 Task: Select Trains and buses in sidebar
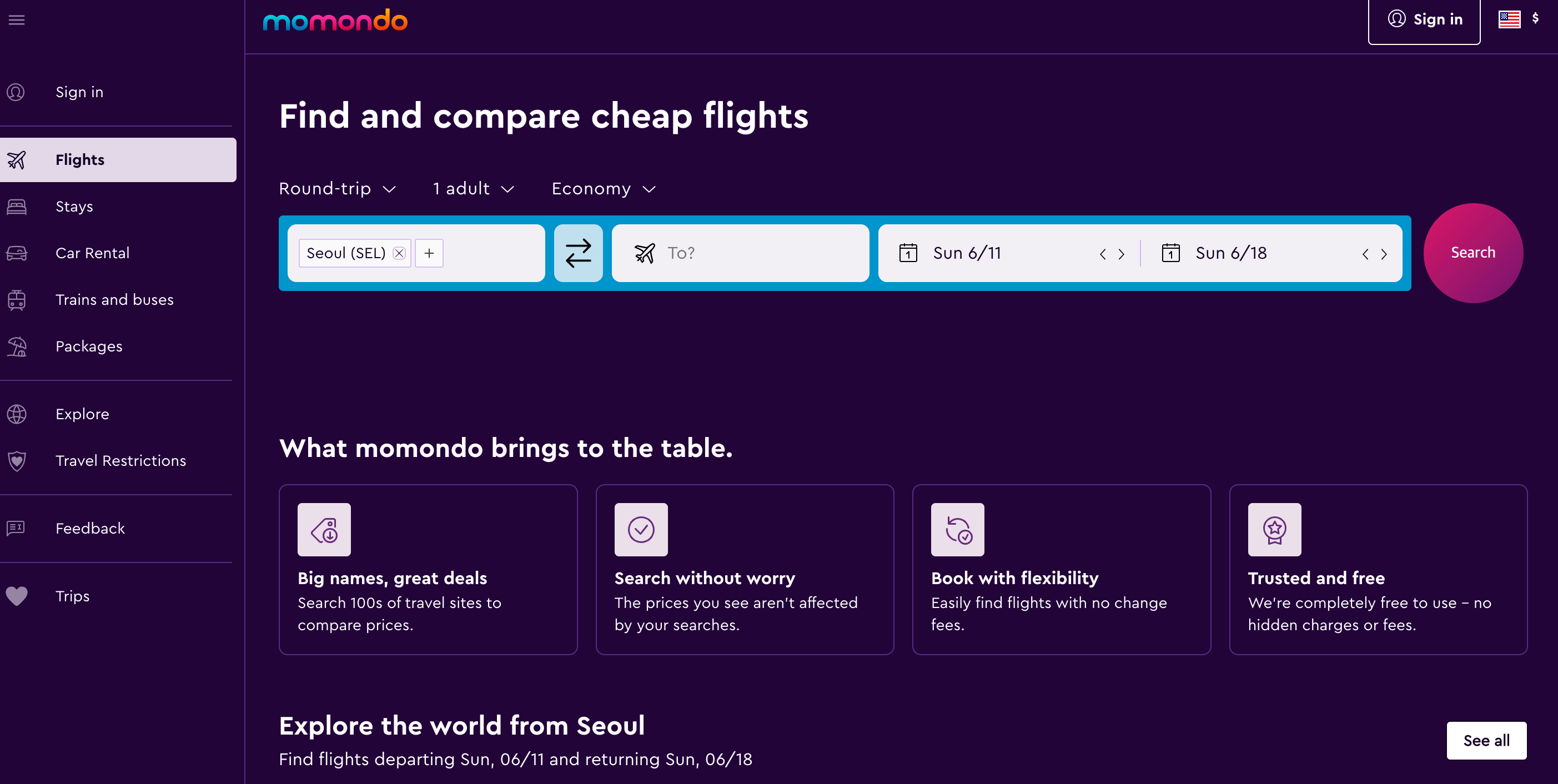(x=114, y=299)
